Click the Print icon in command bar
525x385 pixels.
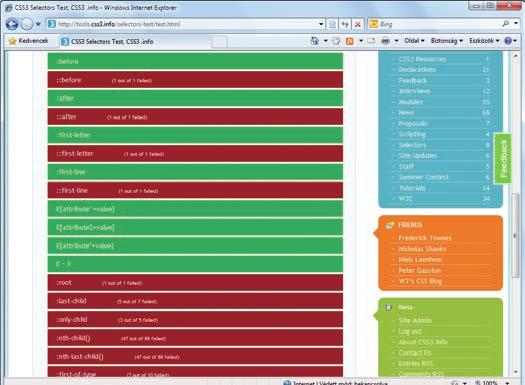pyautogui.click(x=385, y=41)
